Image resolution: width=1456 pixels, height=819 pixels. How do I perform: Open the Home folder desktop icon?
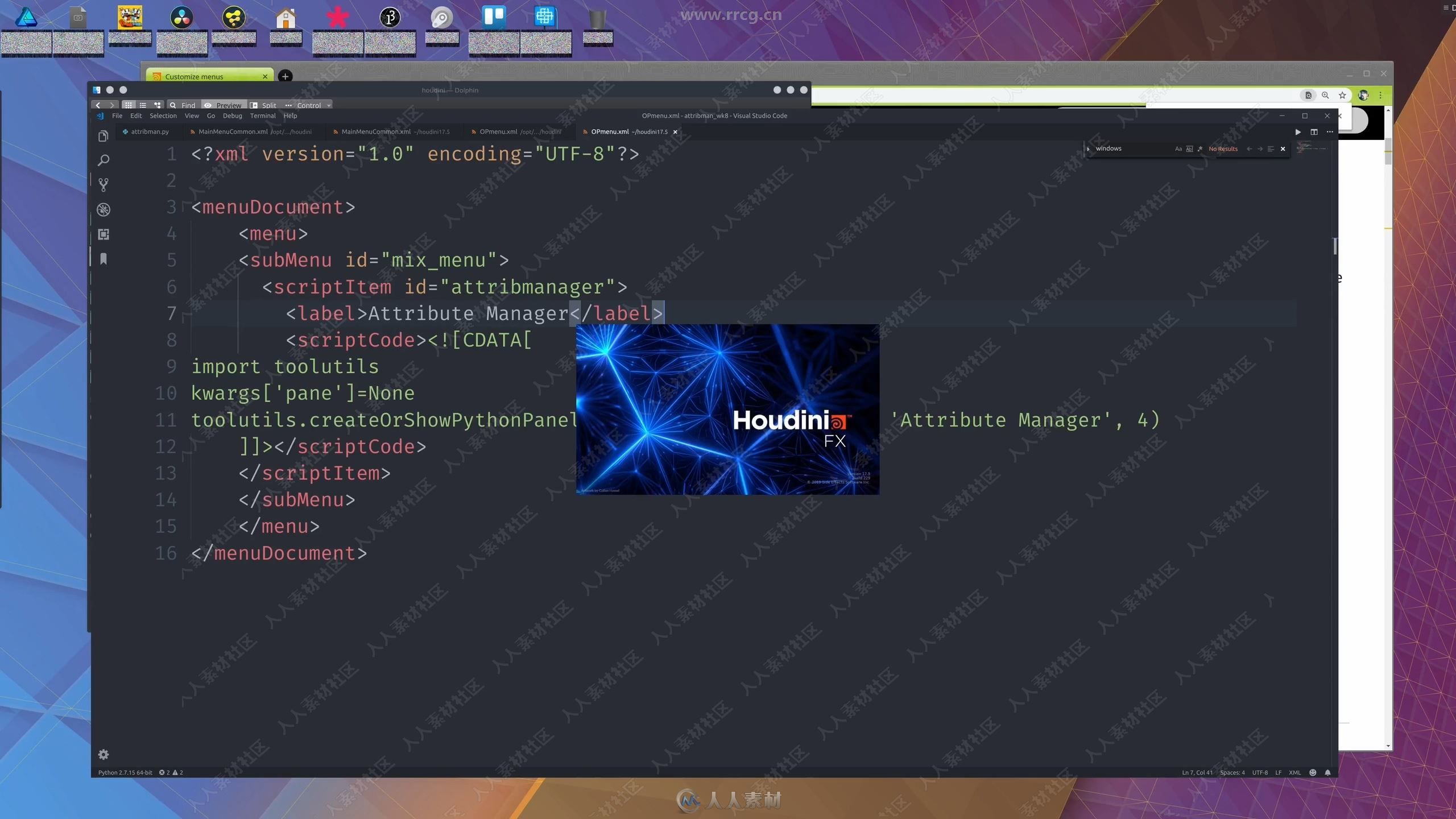point(286,18)
